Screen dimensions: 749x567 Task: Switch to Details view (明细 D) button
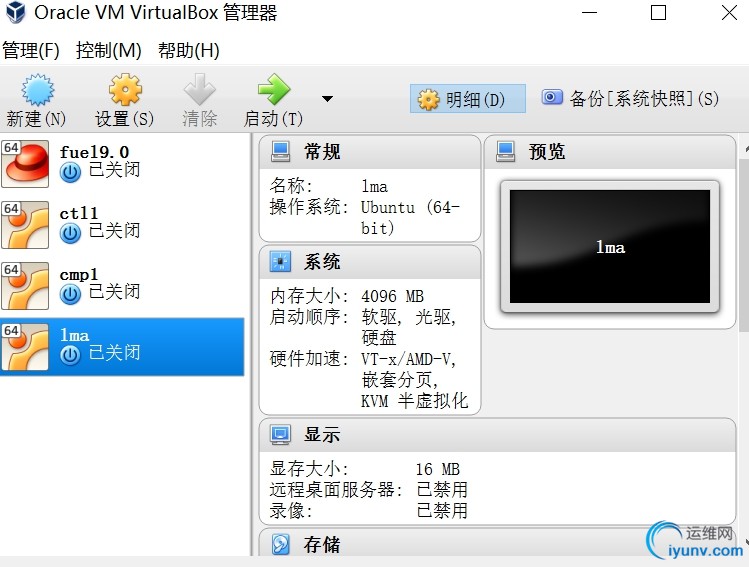[x=468, y=99]
